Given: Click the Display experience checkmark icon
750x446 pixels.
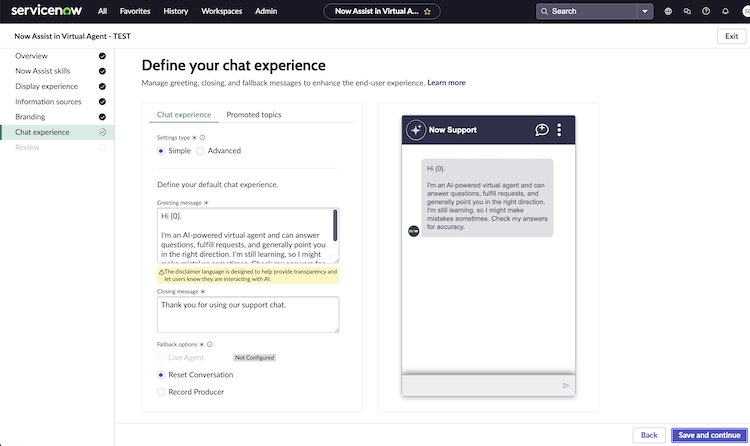Looking at the screenshot, I should [x=102, y=87].
